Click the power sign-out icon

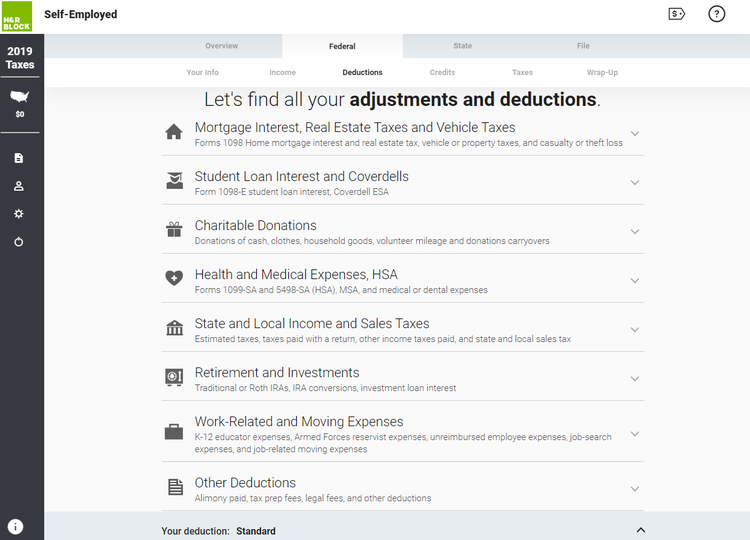[19, 242]
